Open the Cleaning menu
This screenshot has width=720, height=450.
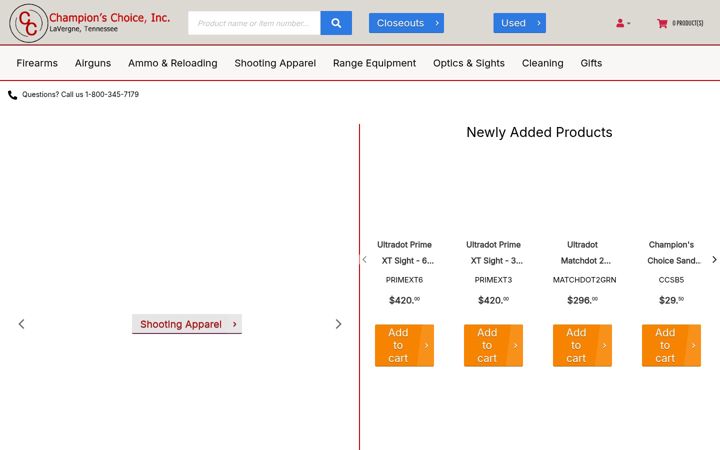click(542, 63)
